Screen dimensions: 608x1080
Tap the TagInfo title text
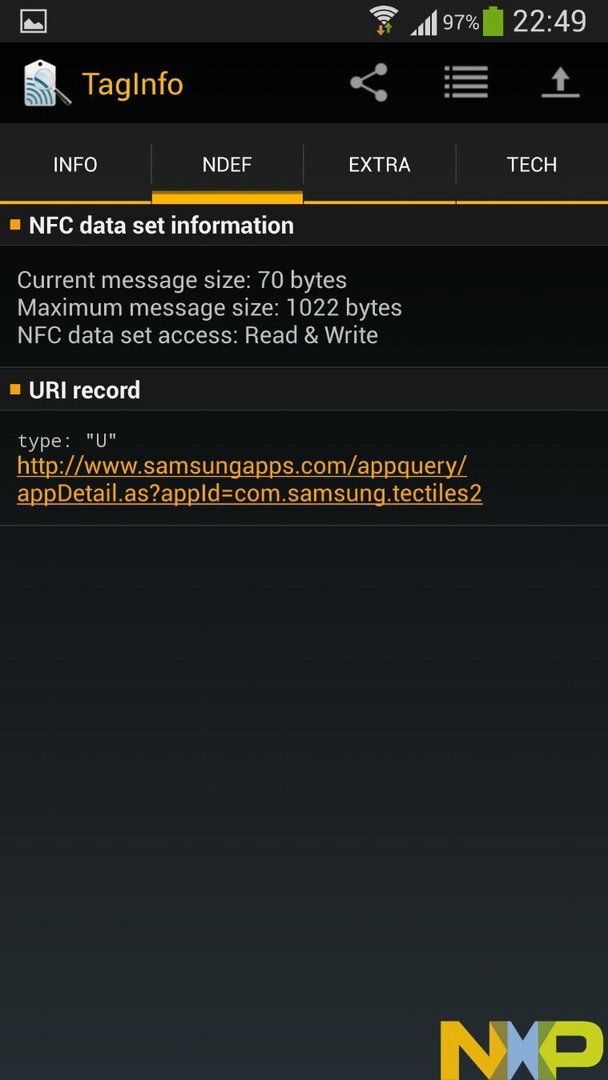pos(132,84)
